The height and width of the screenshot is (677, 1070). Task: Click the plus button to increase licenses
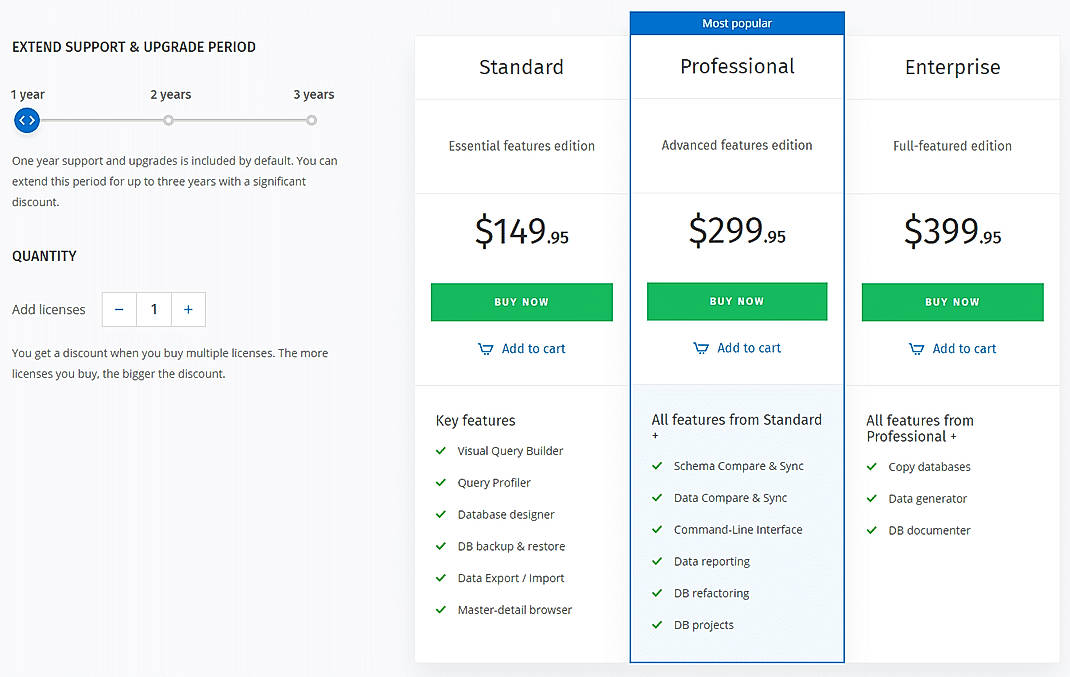tap(188, 309)
